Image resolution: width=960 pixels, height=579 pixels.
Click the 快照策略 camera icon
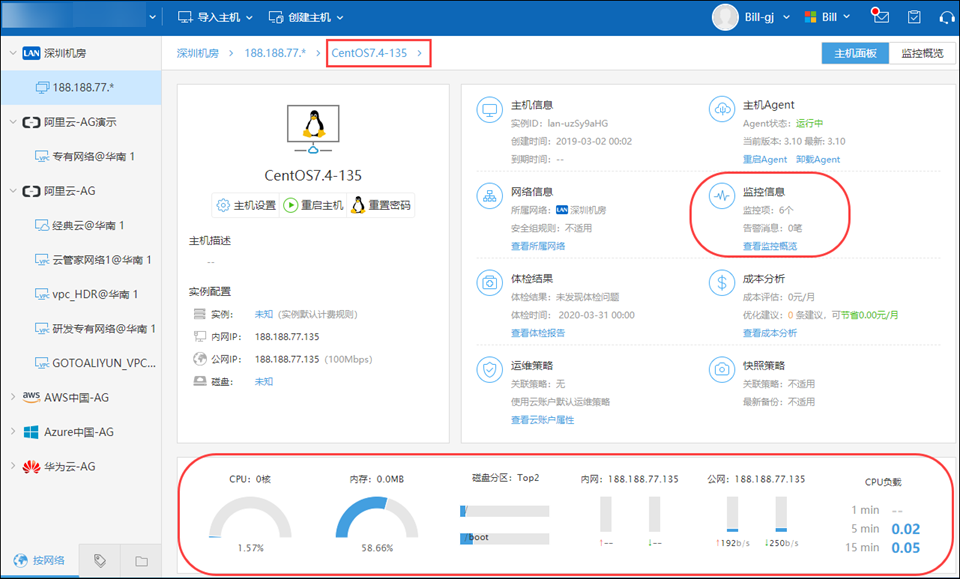coord(721,370)
